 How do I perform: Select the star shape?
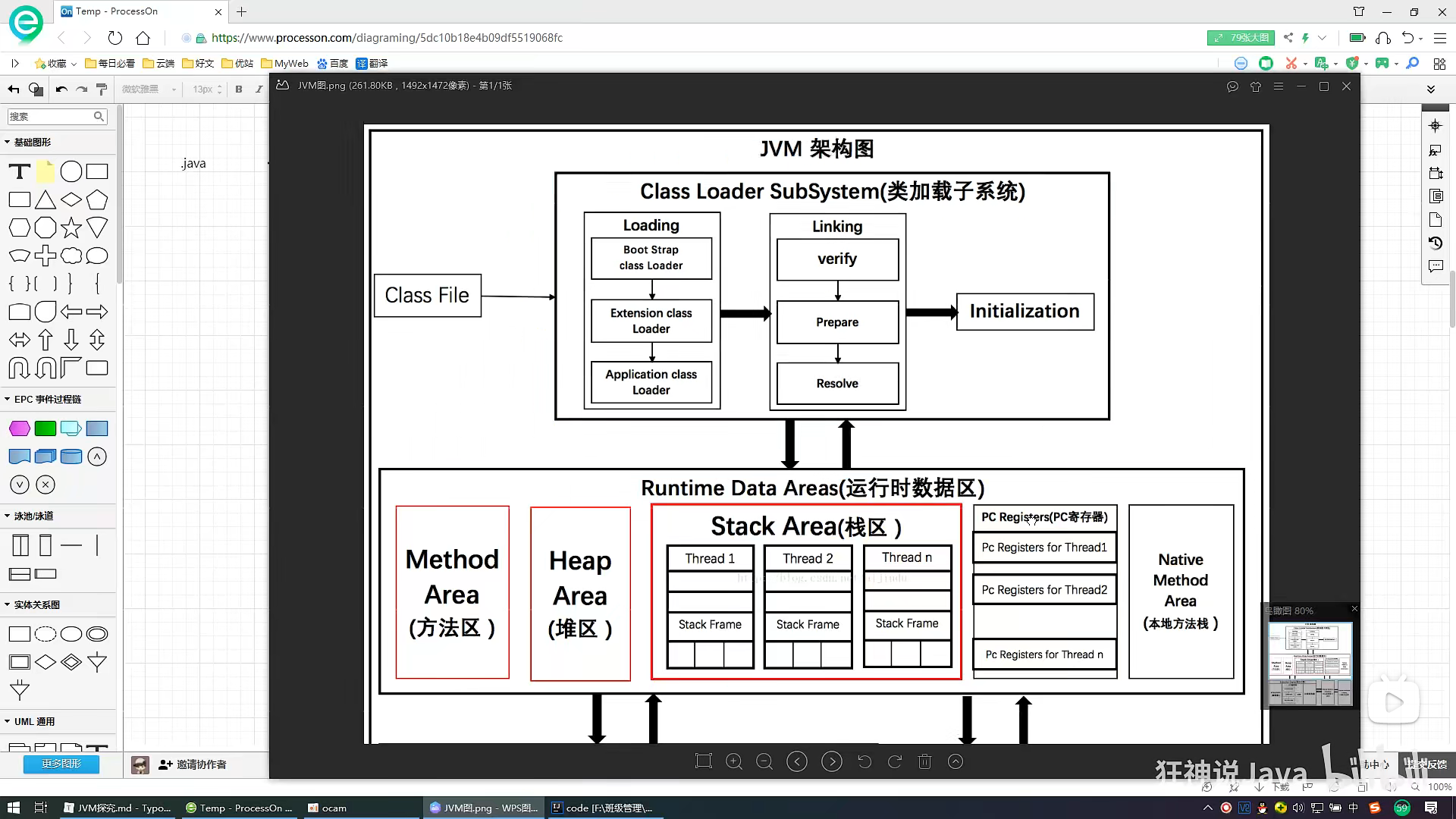[x=71, y=227]
